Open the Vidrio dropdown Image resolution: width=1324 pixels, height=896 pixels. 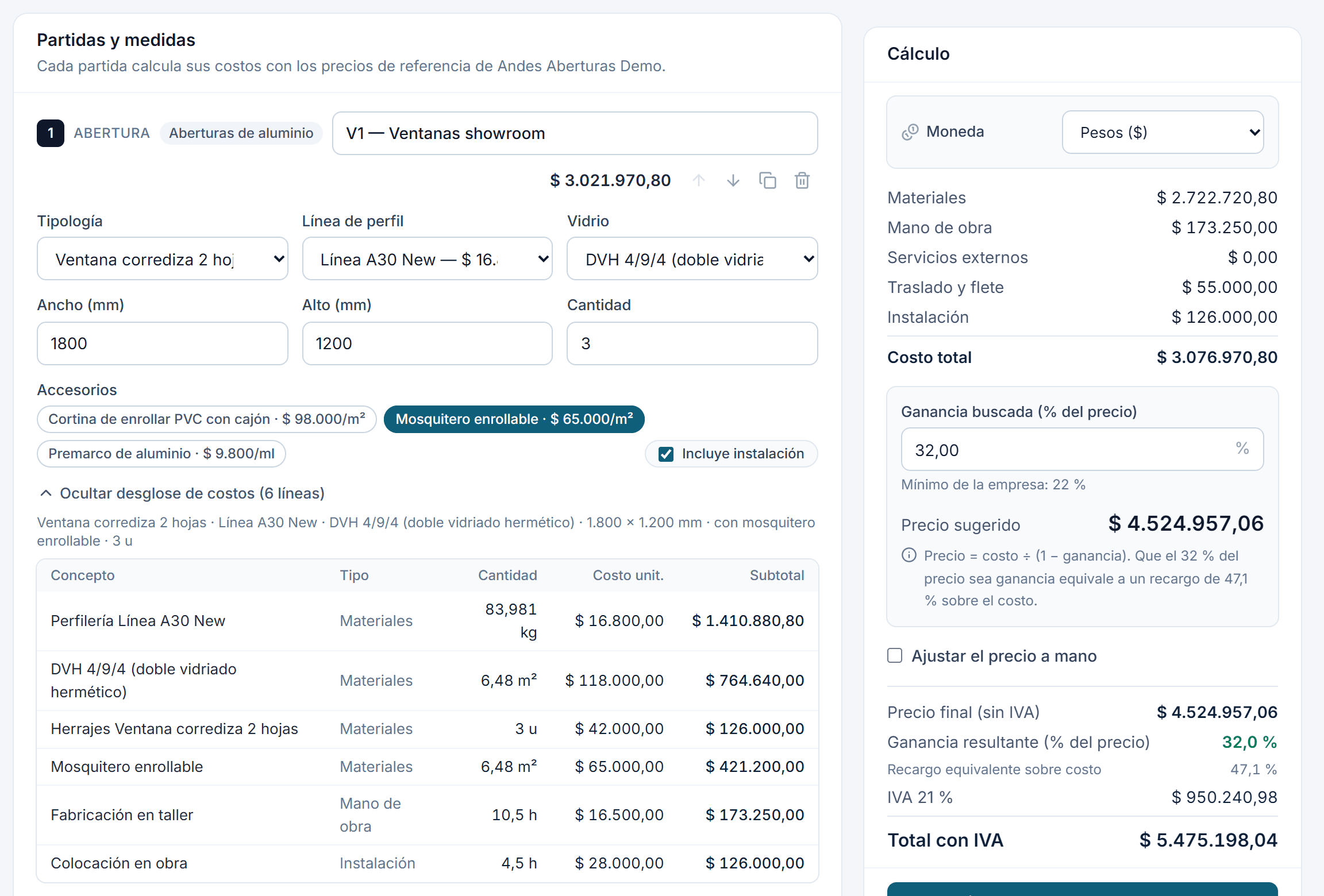692,259
